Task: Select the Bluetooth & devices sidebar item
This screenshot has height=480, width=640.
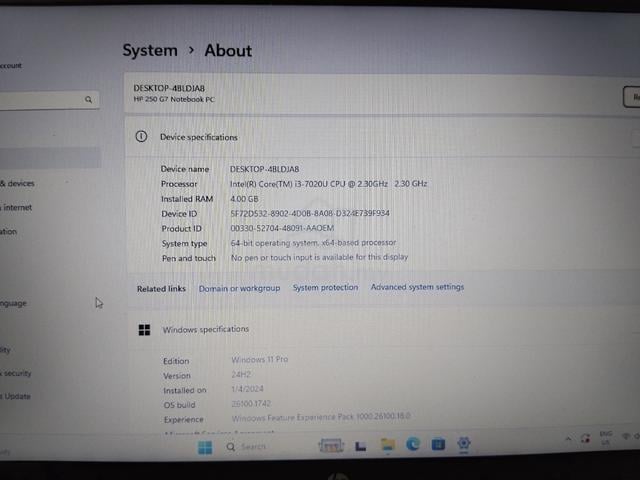Action: (17, 183)
